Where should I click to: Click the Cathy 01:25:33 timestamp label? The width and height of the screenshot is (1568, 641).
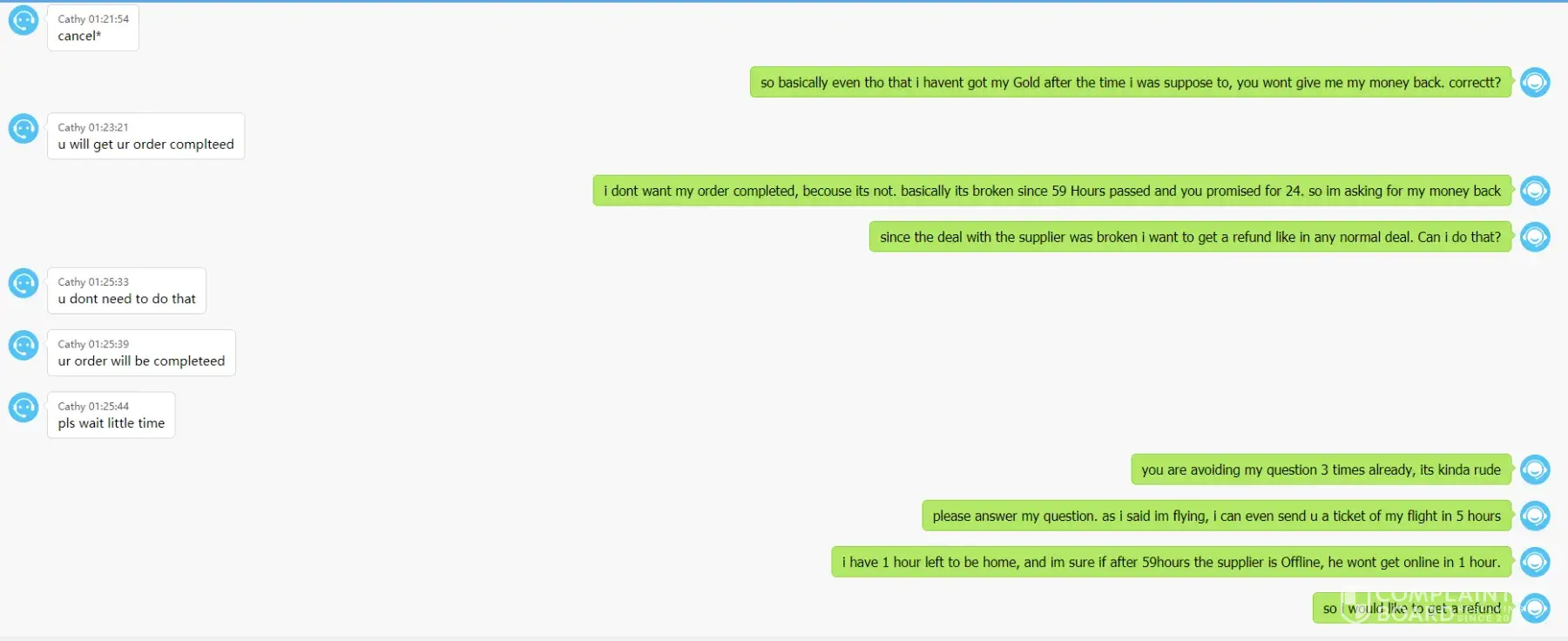pos(93,282)
